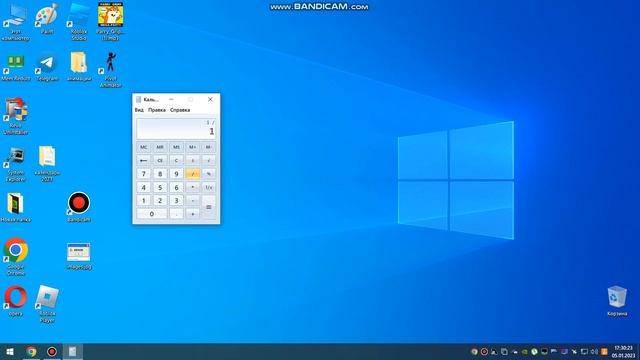Click digit 2 on the calculator
This screenshot has height=360, width=640.
160,200
